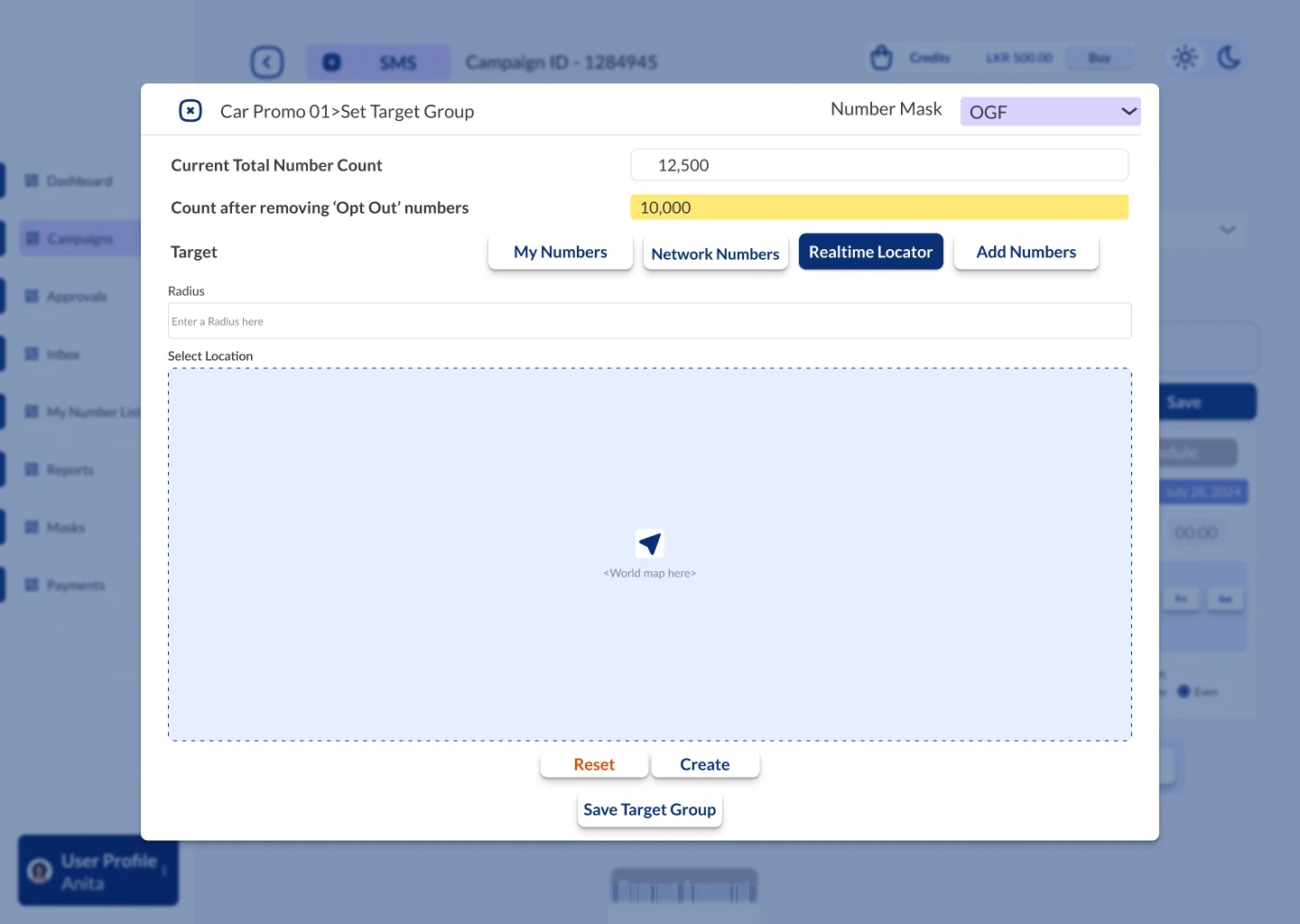
Task: Open the Add Numbers tab
Action: pyautogui.click(x=1026, y=252)
